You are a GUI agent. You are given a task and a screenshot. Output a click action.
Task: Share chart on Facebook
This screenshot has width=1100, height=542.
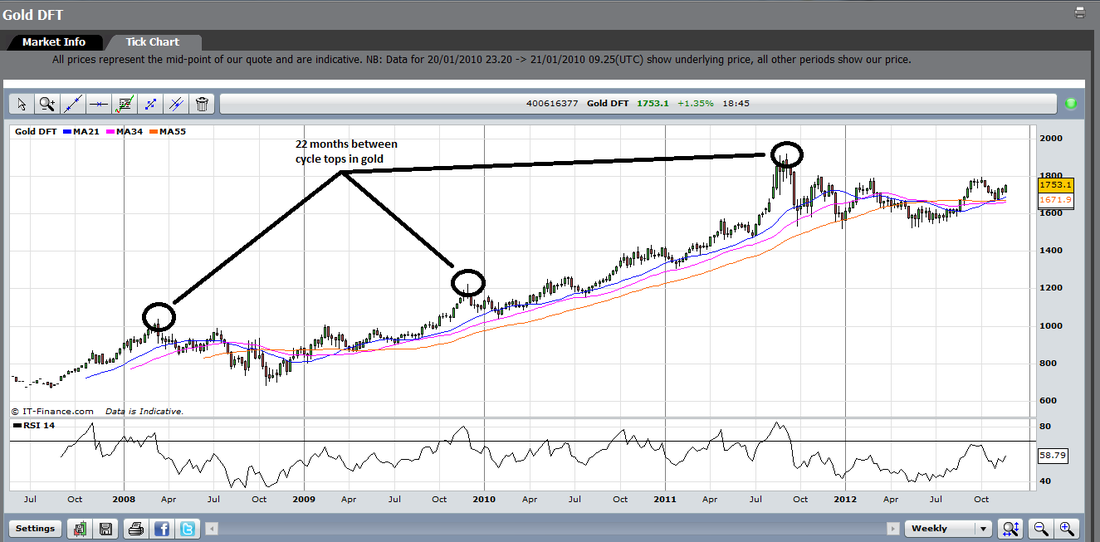160,529
